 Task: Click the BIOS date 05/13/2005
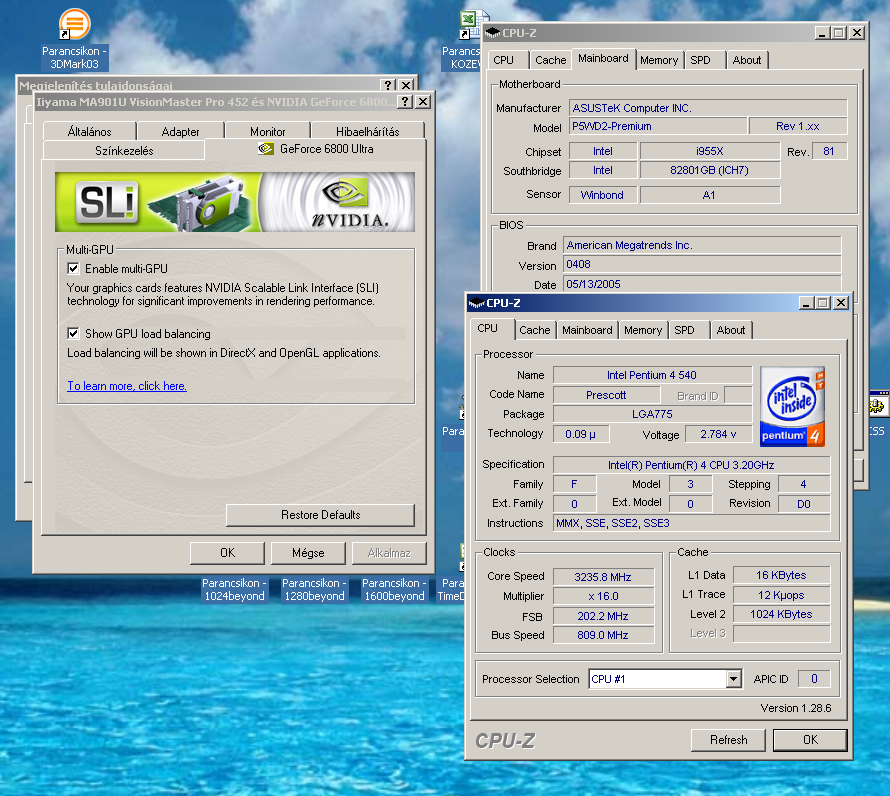702,284
